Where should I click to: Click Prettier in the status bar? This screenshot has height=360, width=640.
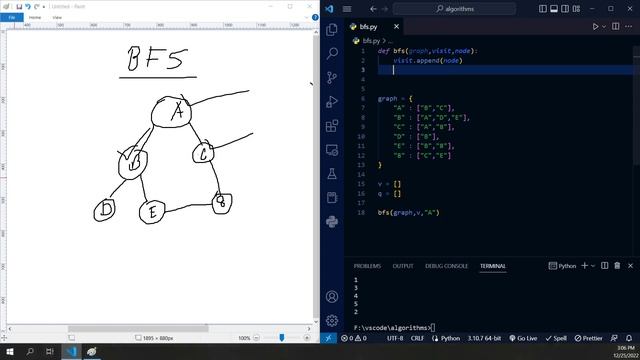pyautogui.click(x=588, y=338)
